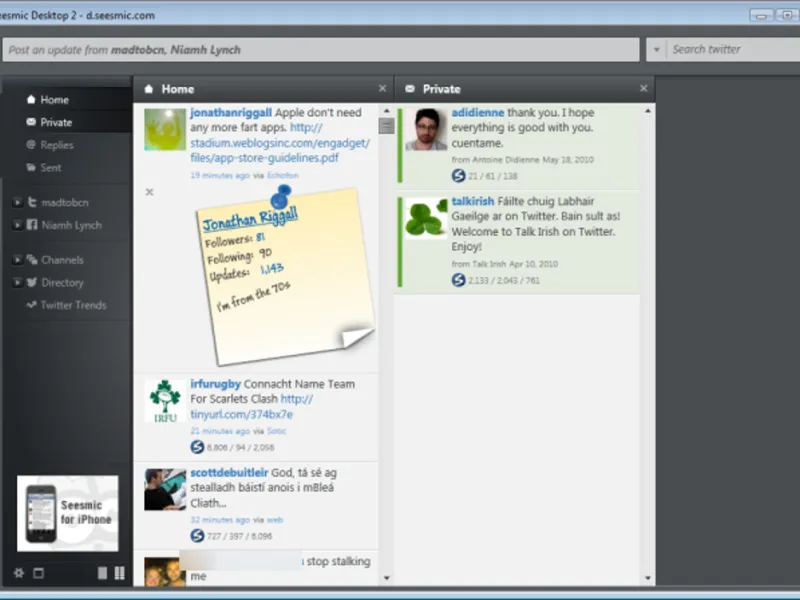Click talkirish's shamrock avatar
This screenshot has width=800, height=600.
(426, 218)
